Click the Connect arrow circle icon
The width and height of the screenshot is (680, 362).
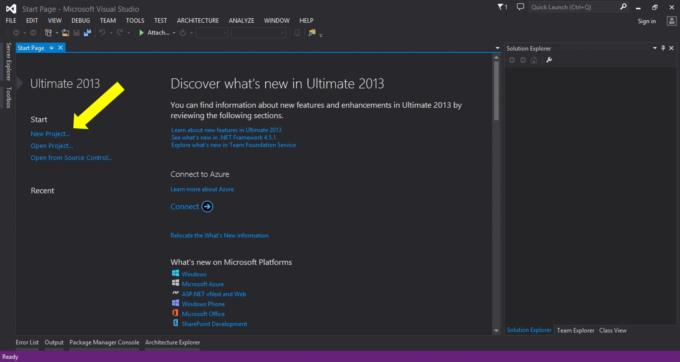point(207,207)
